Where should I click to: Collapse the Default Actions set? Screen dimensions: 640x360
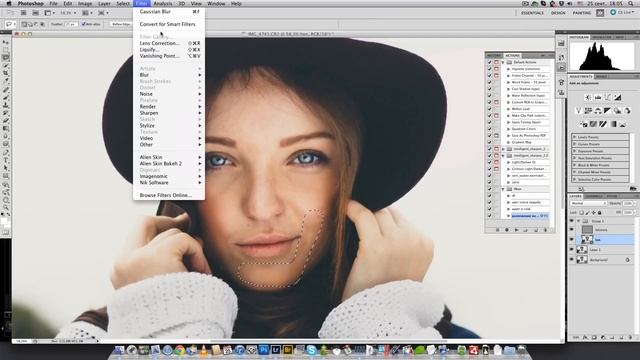[503, 62]
